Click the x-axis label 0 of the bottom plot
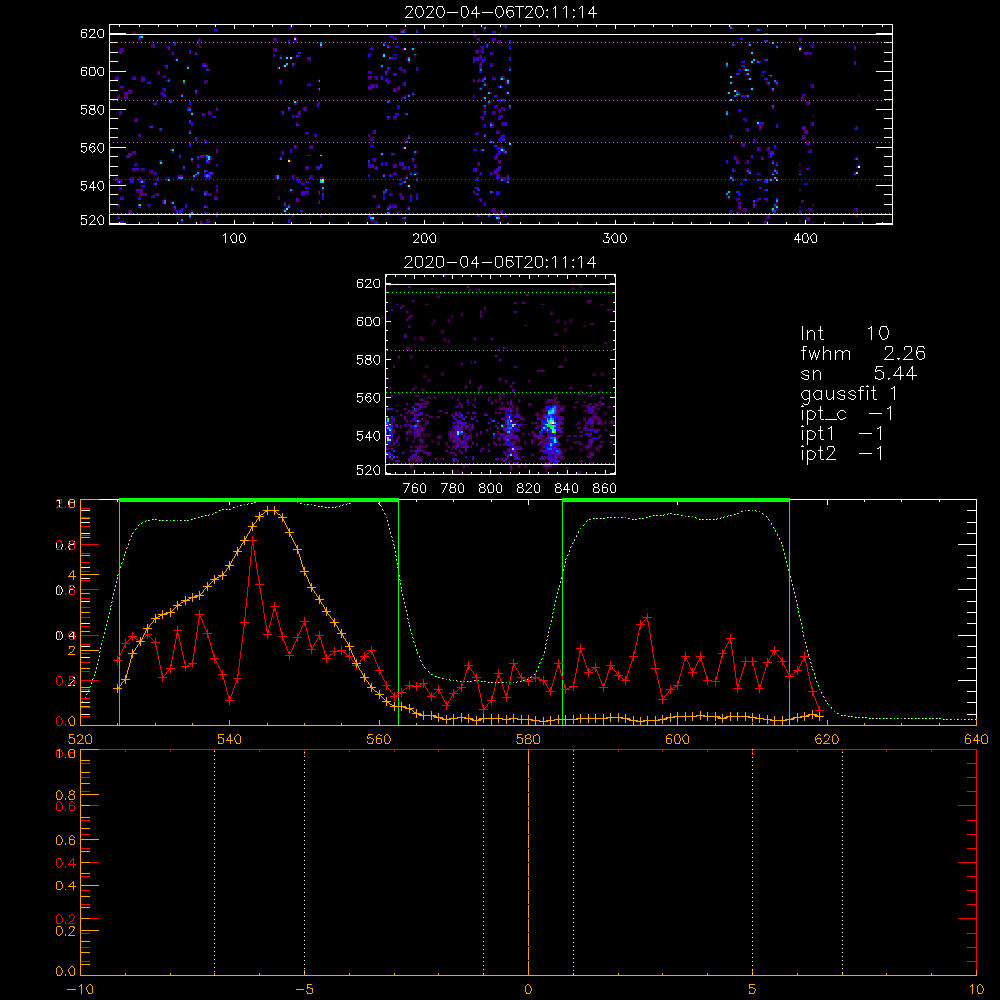 tap(528, 990)
